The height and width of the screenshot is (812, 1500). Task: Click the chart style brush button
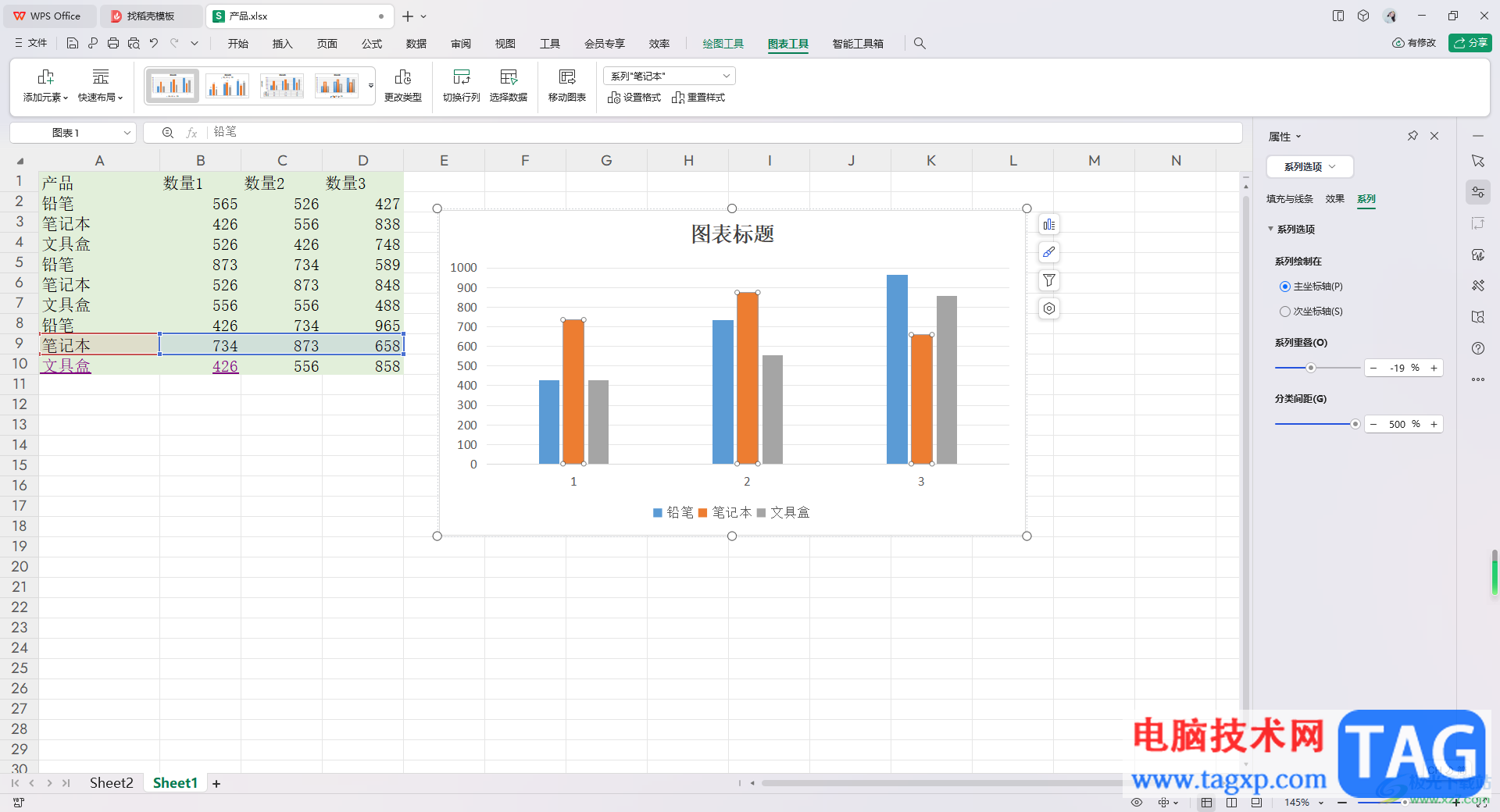tap(1048, 252)
